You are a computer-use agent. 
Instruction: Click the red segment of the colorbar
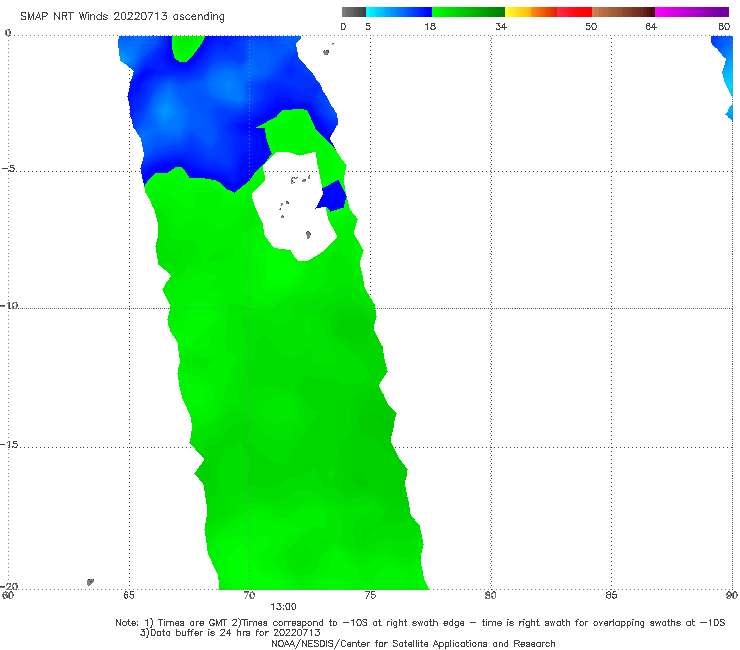574,12
